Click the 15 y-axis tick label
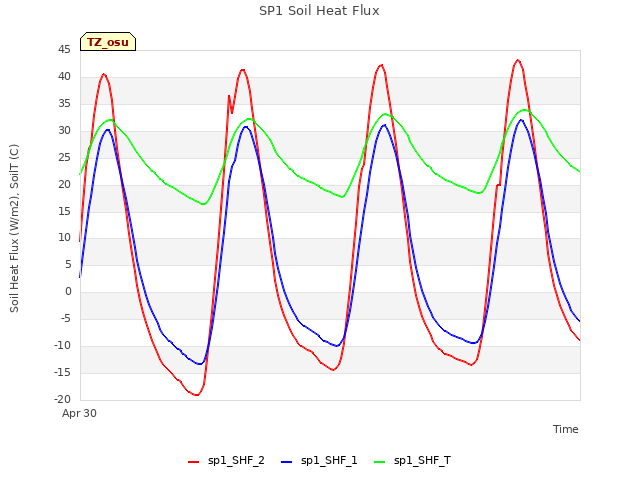This screenshot has width=640, height=480. point(64,211)
